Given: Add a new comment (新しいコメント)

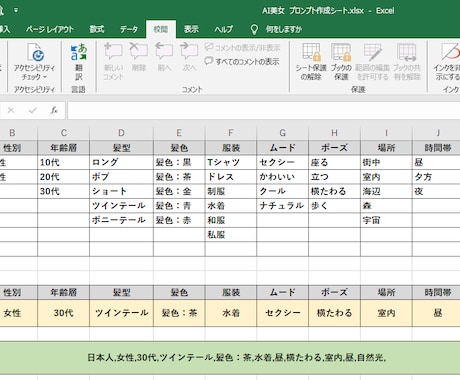Looking at the screenshot, I should (x=113, y=62).
